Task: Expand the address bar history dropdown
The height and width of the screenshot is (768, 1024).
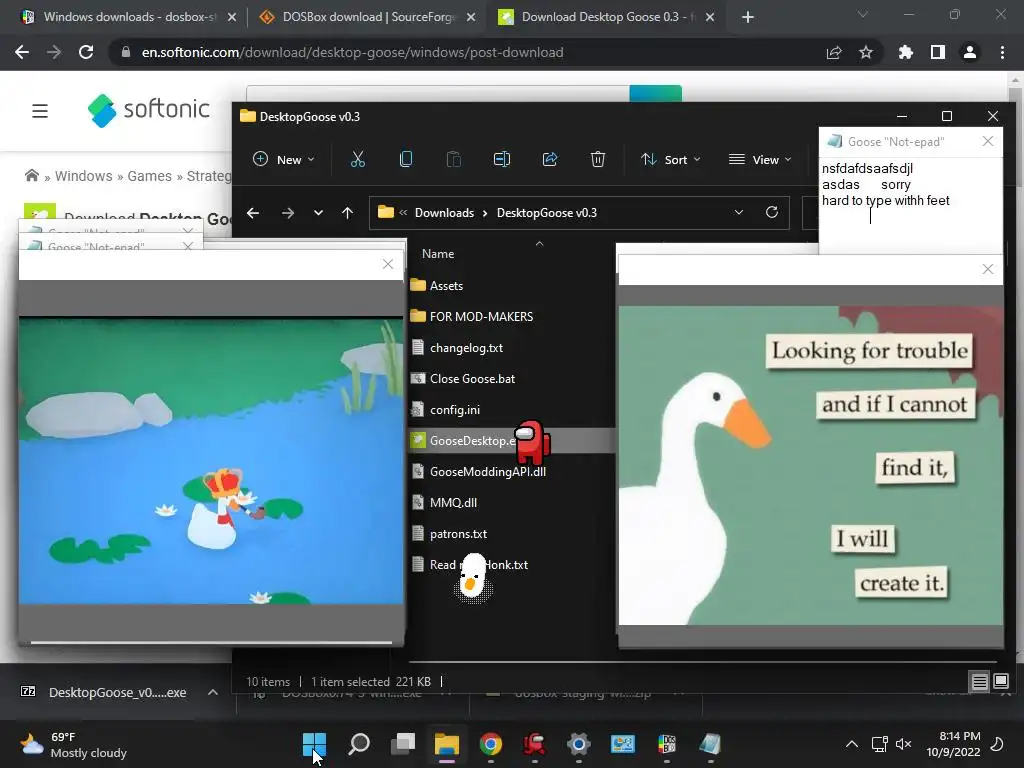Action: 739,212
